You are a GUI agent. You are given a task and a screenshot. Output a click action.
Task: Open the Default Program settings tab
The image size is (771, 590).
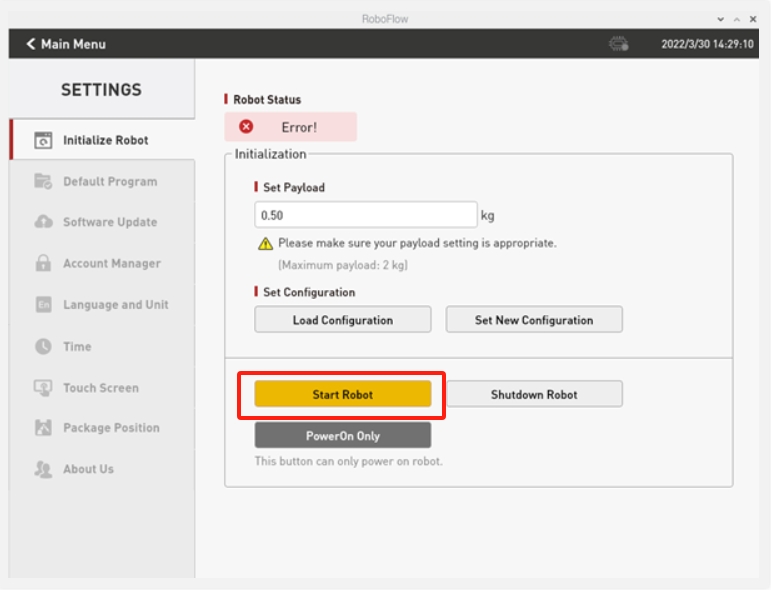point(102,181)
